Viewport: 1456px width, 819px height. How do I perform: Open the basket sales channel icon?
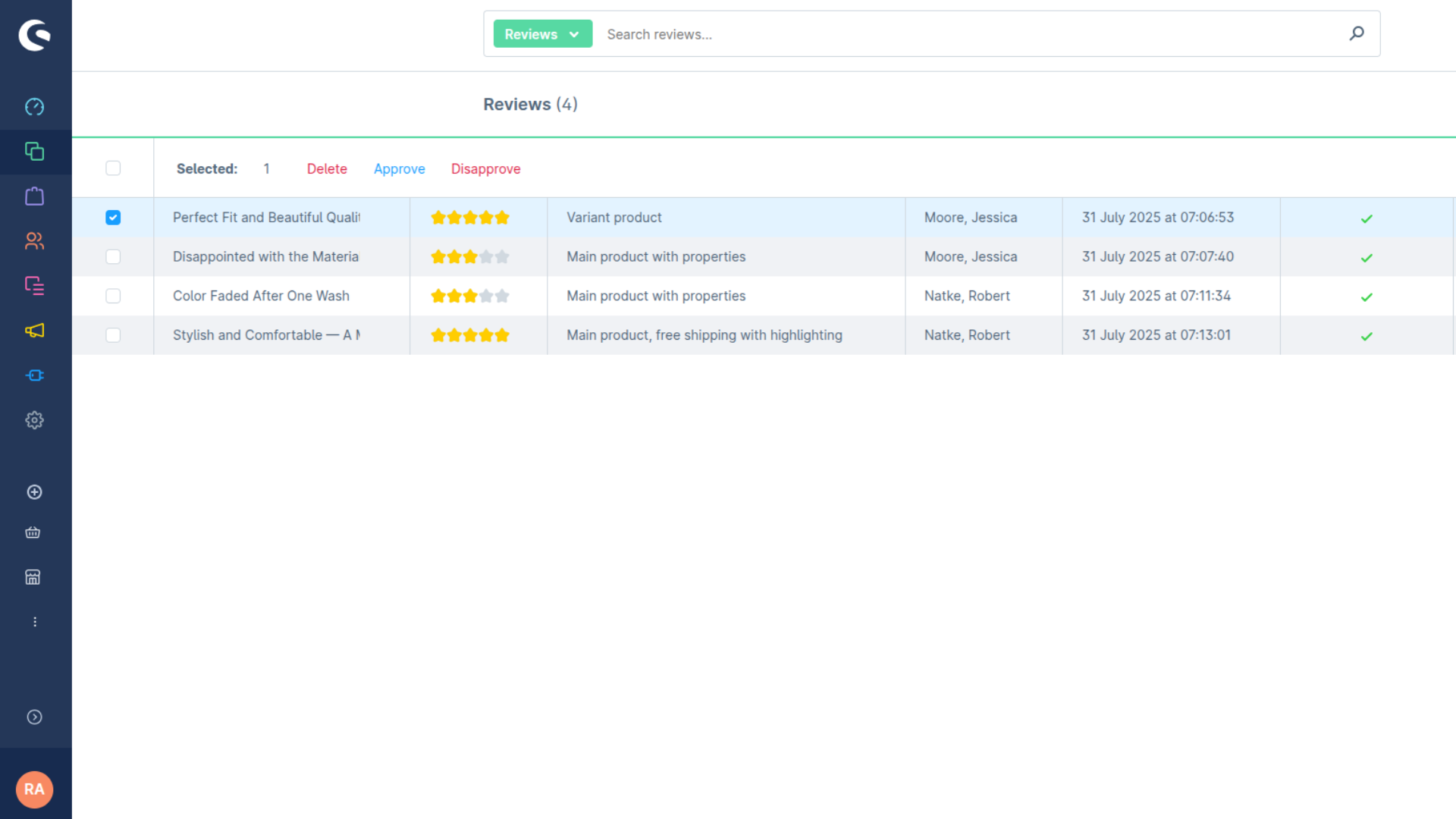pos(33,532)
